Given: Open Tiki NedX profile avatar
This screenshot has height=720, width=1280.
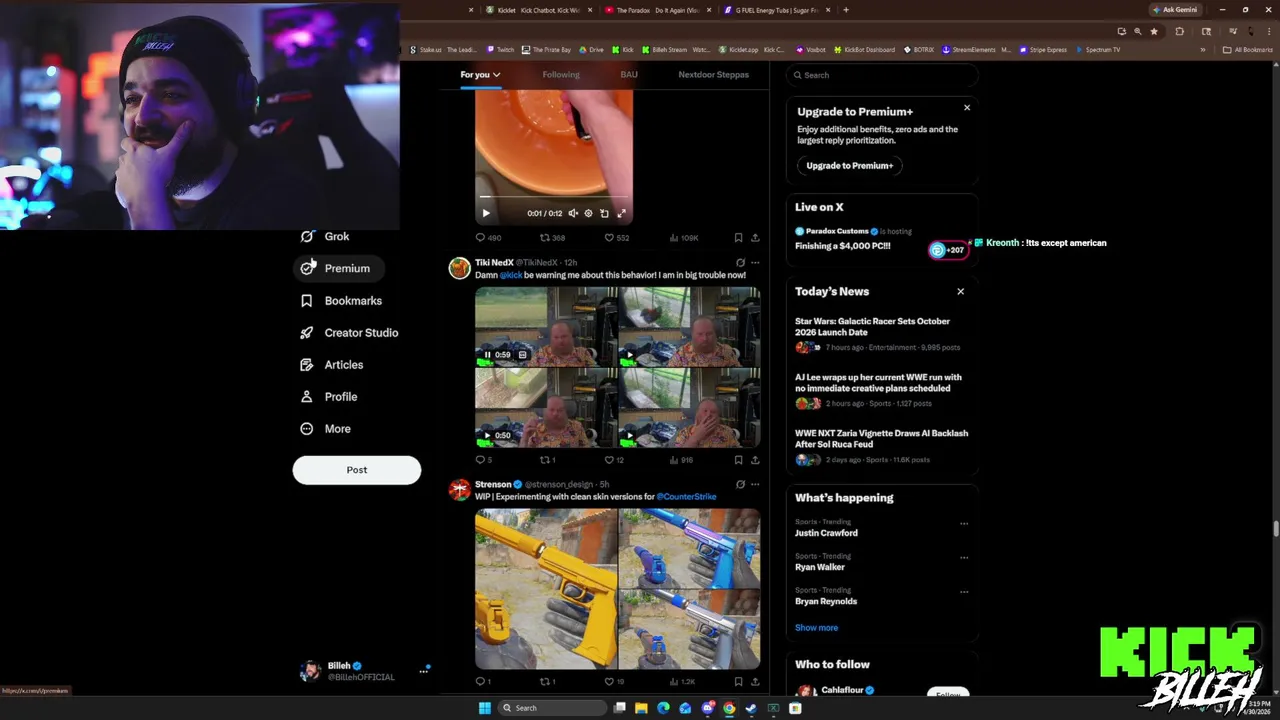Looking at the screenshot, I should 459,268.
